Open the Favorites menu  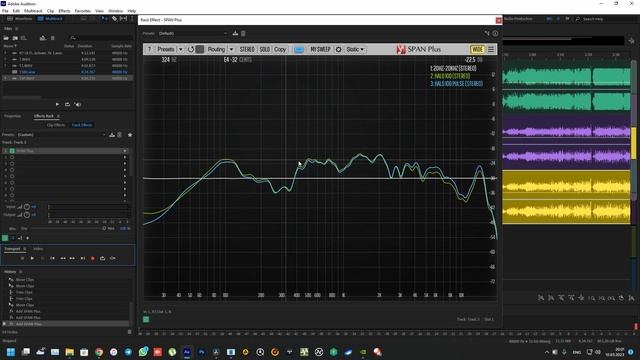[x=82, y=11]
